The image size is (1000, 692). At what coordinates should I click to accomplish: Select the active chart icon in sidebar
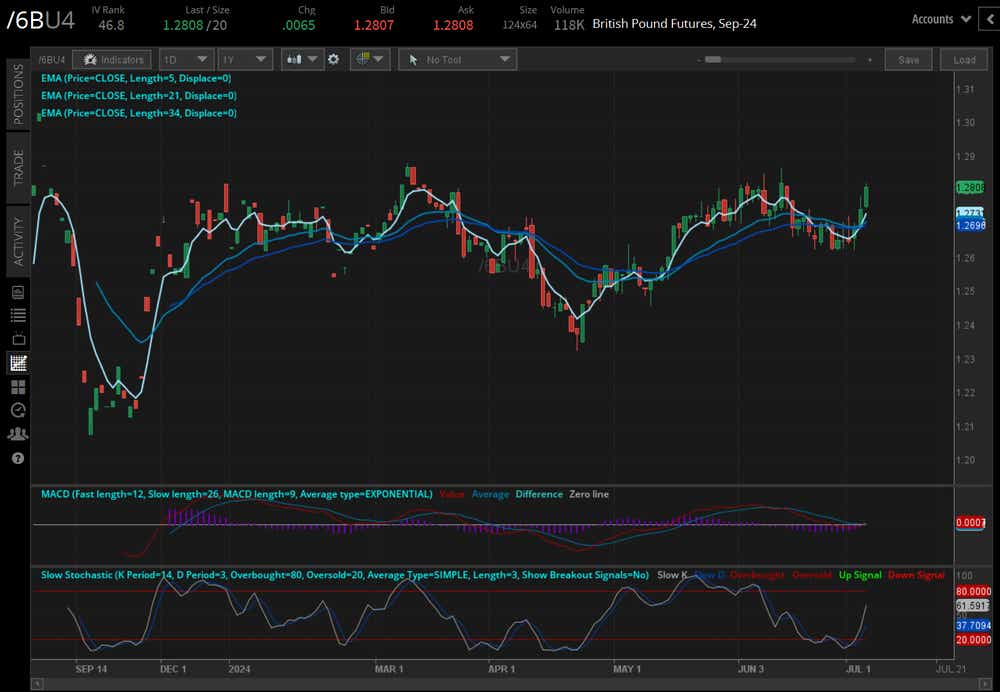point(18,363)
